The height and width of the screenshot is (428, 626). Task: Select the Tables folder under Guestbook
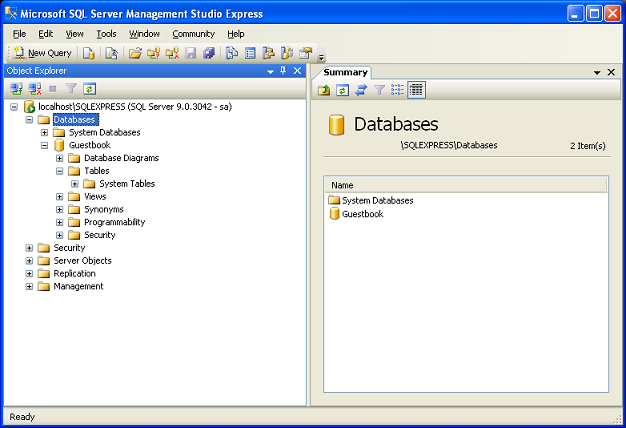pos(97,171)
